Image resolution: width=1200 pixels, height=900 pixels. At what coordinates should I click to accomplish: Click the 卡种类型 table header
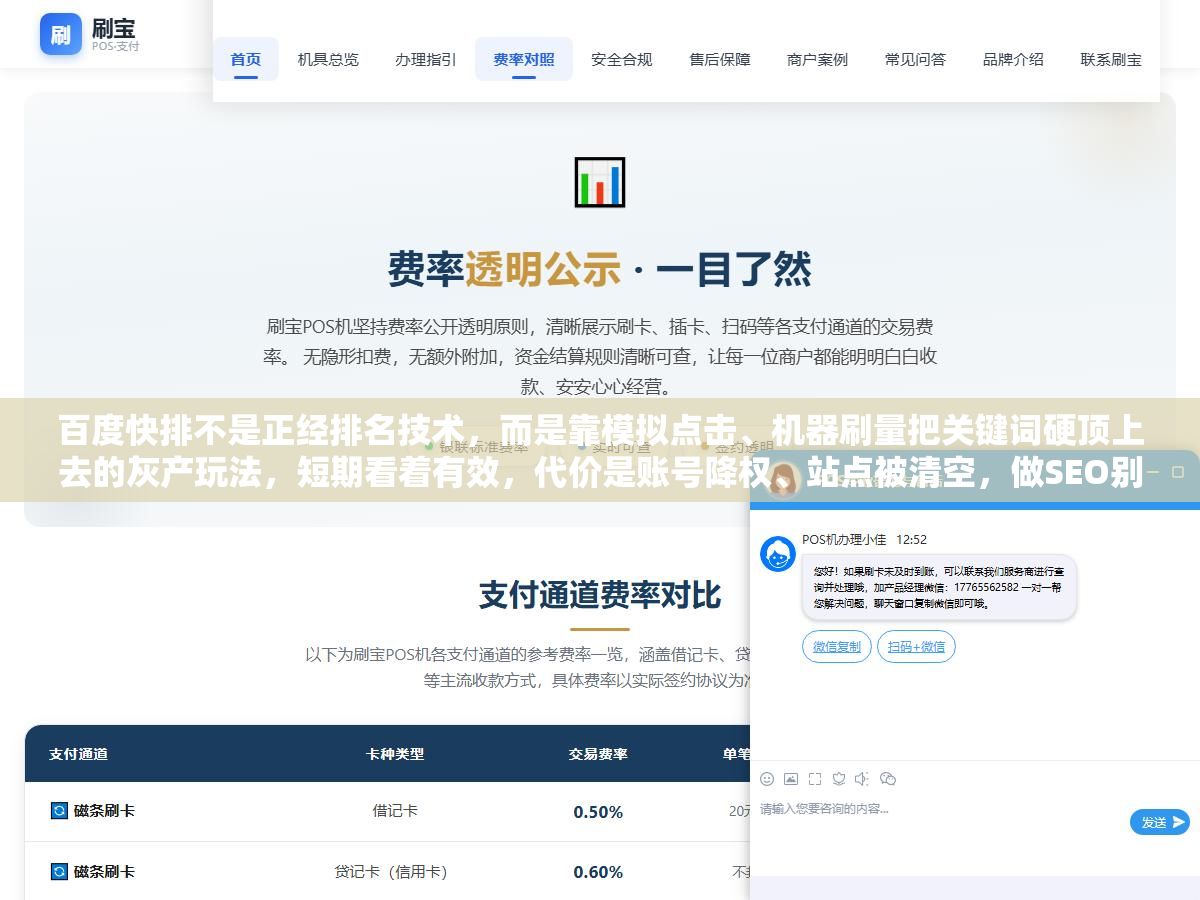tap(395, 754)
